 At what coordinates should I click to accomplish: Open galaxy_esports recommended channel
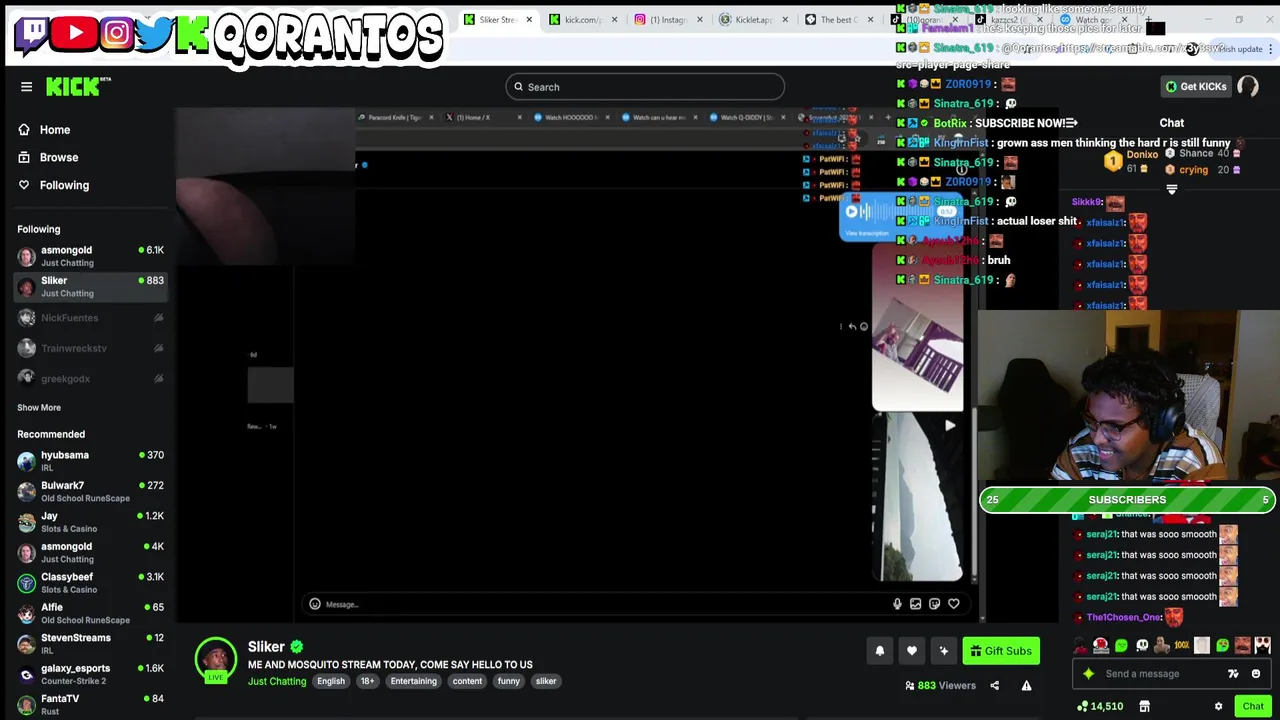90,674
